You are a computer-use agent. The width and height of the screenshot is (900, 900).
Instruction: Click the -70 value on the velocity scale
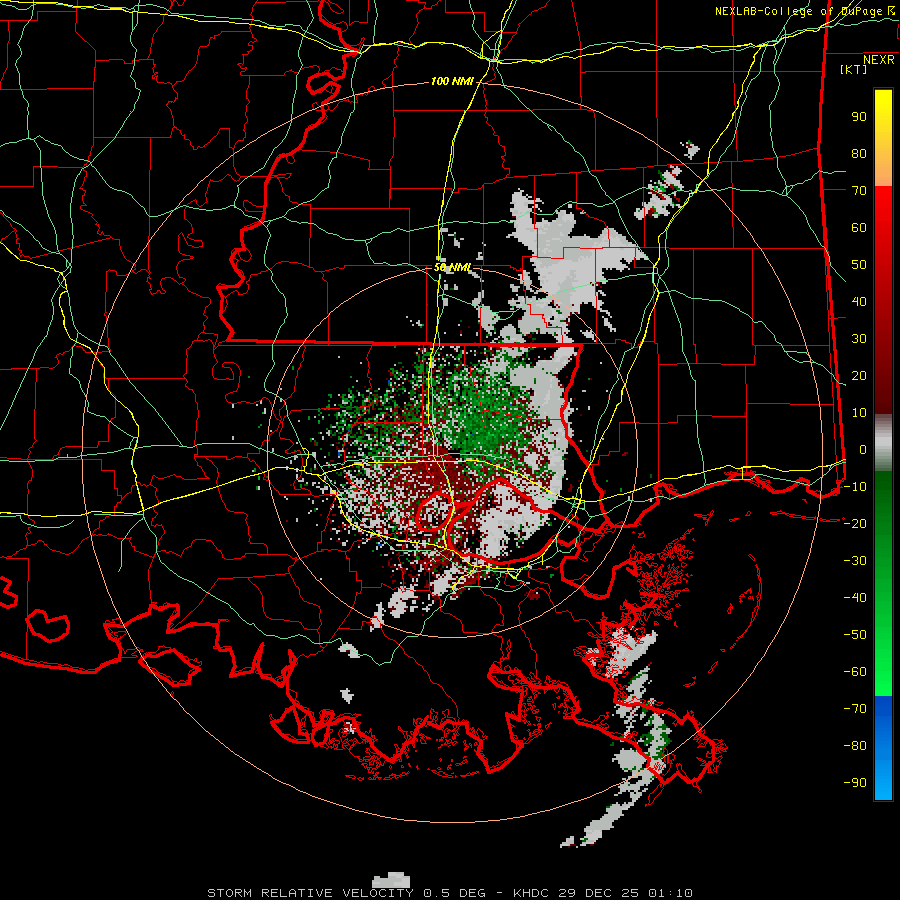click(855, 709)
